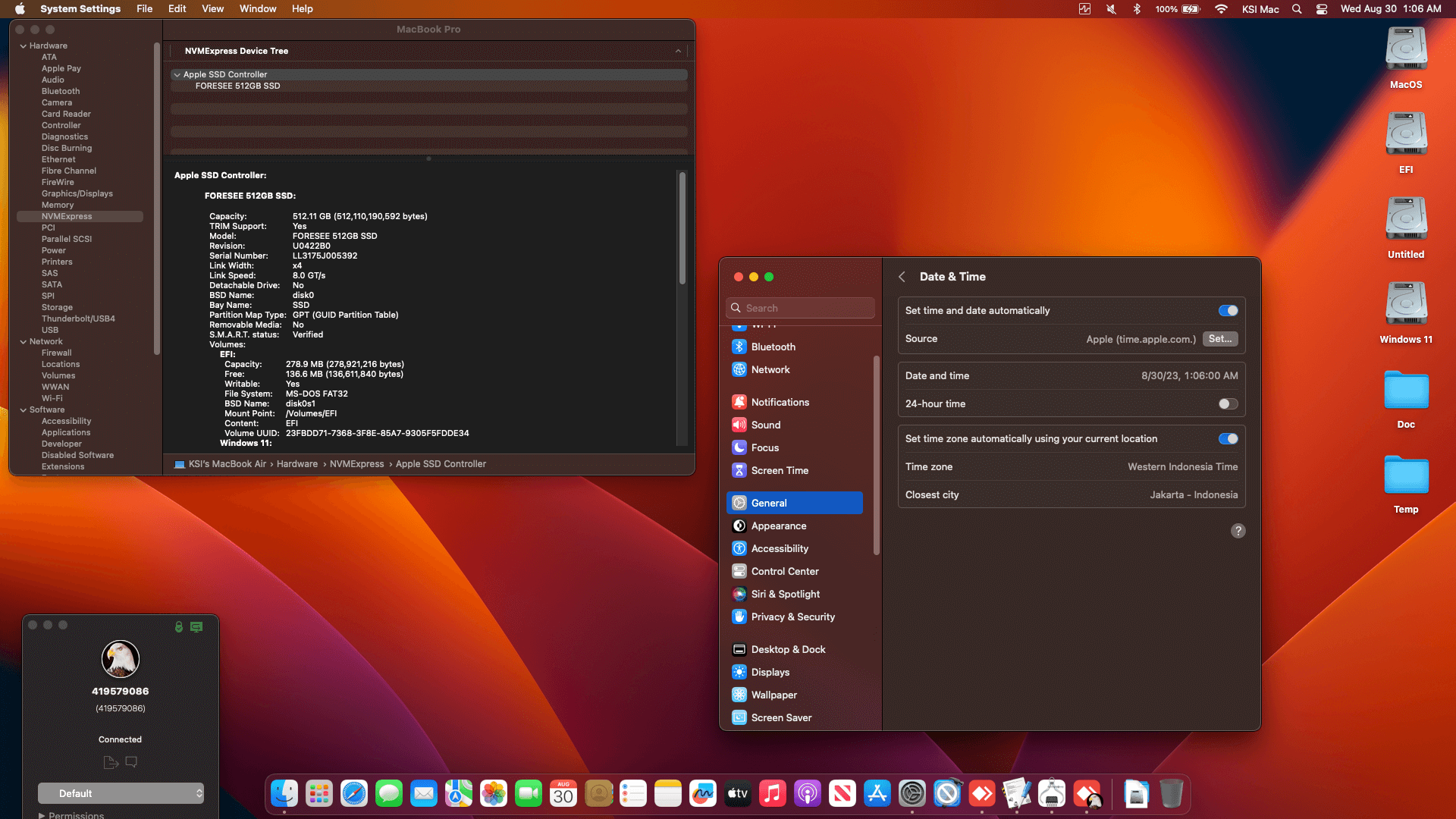The width and height of the screenshot is (1456, 819).
Task: Open the MacOS drive on the desktop
Action: (x=1406, y=50)
